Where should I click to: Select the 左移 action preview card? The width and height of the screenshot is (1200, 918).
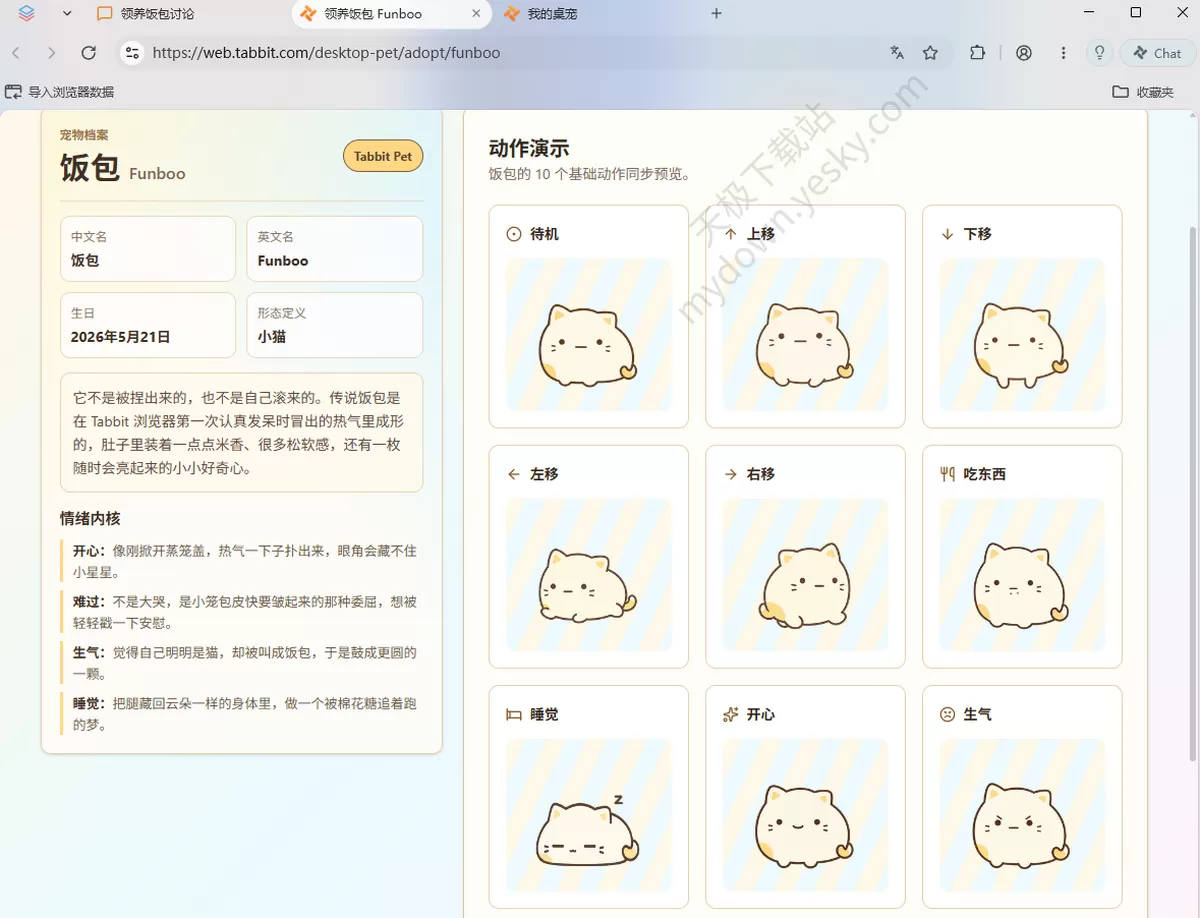pos(589,556)
